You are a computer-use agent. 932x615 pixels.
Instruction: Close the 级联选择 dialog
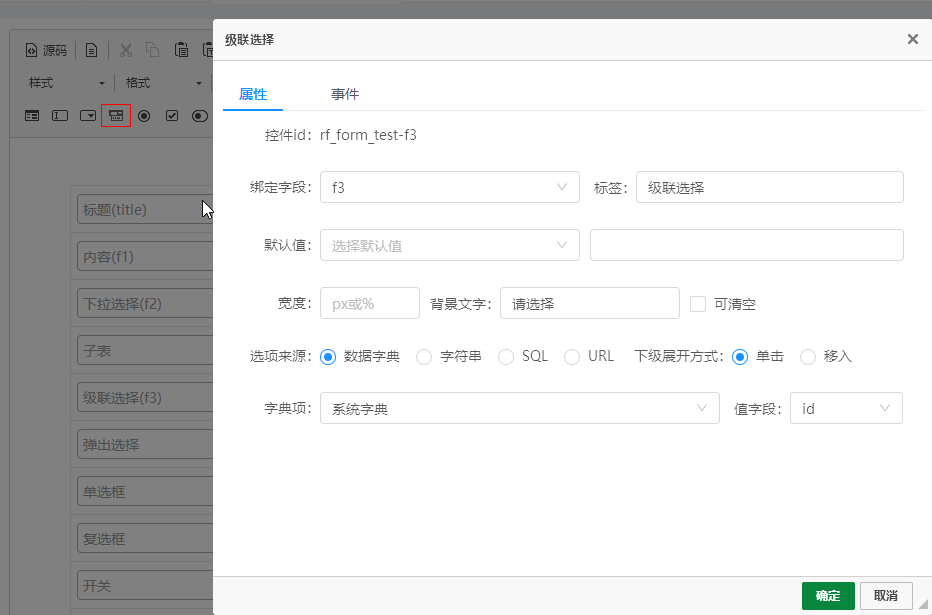click(912, 39)
